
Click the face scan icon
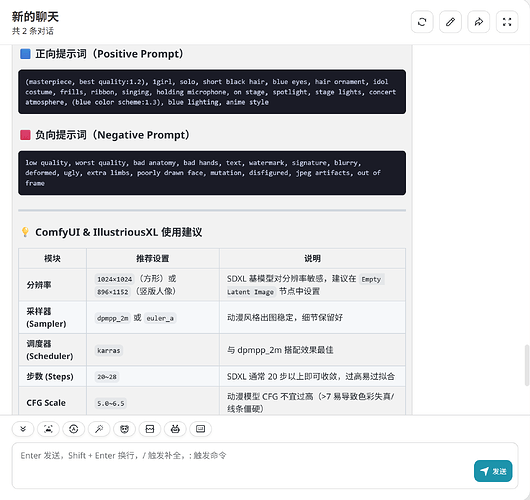click(48, 429)
